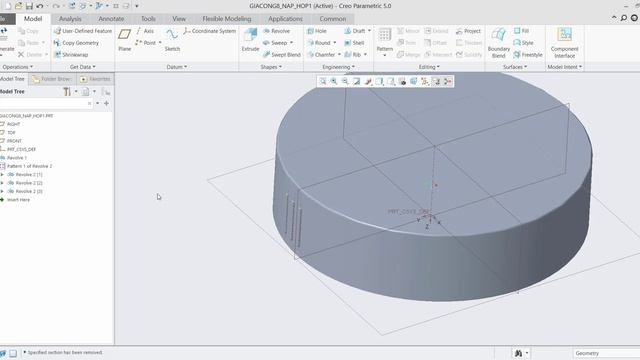The image size is (640, 360).
Task: Open the Operations group dropdown
Action: [x=18, y=67]
